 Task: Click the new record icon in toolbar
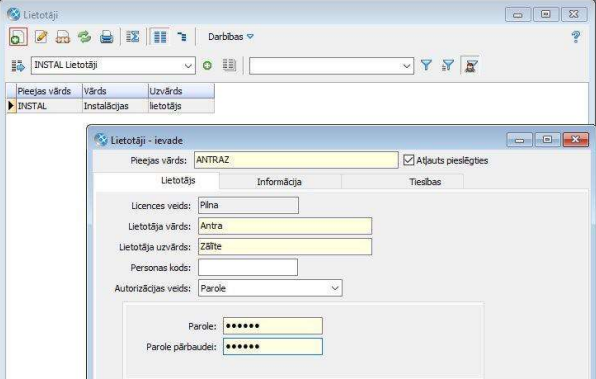pos(18,37)
